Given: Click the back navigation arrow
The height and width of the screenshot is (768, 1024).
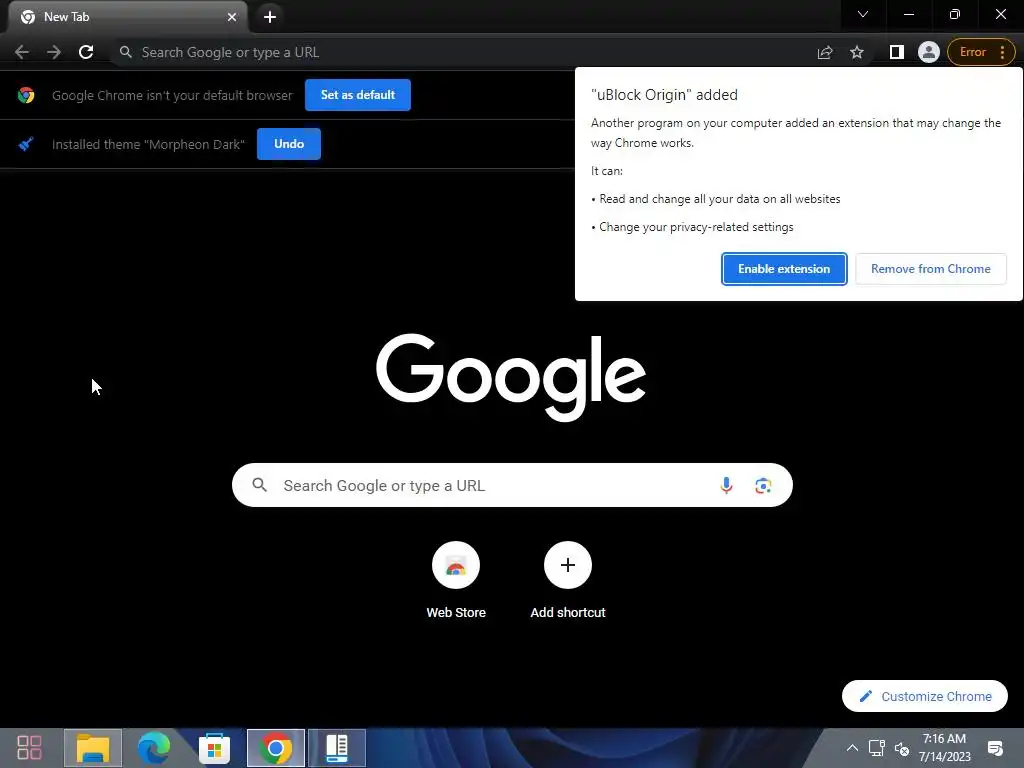Looking at the screenshot, I should (22, 52).
